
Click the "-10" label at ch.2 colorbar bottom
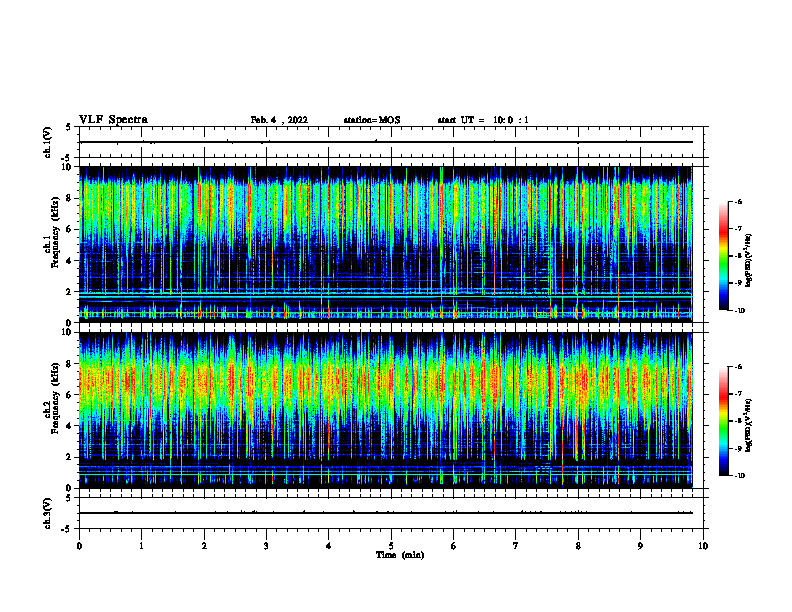coord(739,476)
